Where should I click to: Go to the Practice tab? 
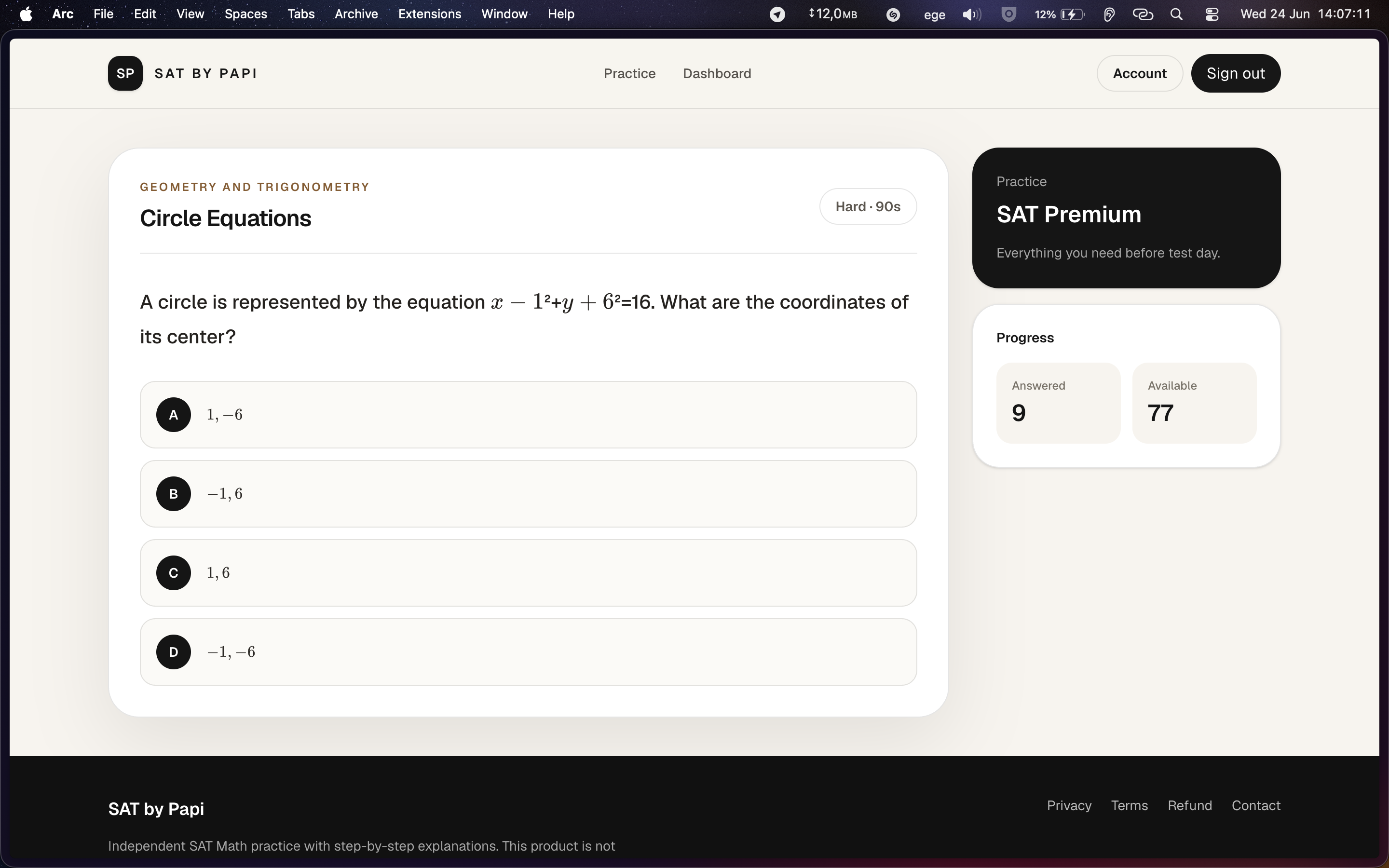click(x=629, y=73)
